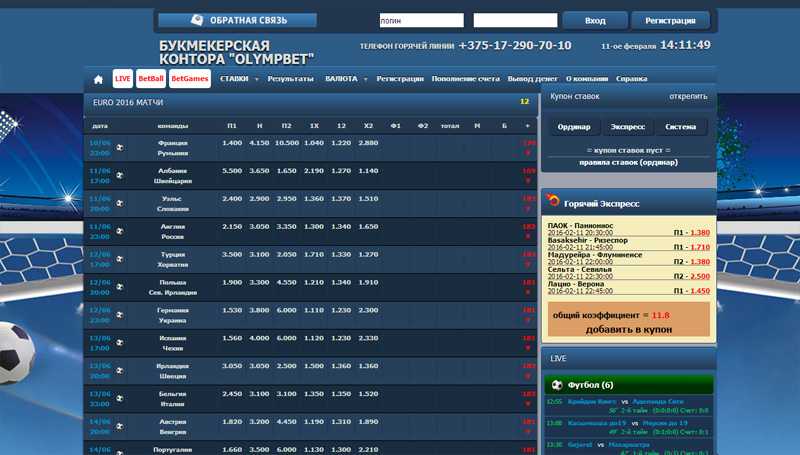Select П2 odds 2.950 for Словакия

287,199
